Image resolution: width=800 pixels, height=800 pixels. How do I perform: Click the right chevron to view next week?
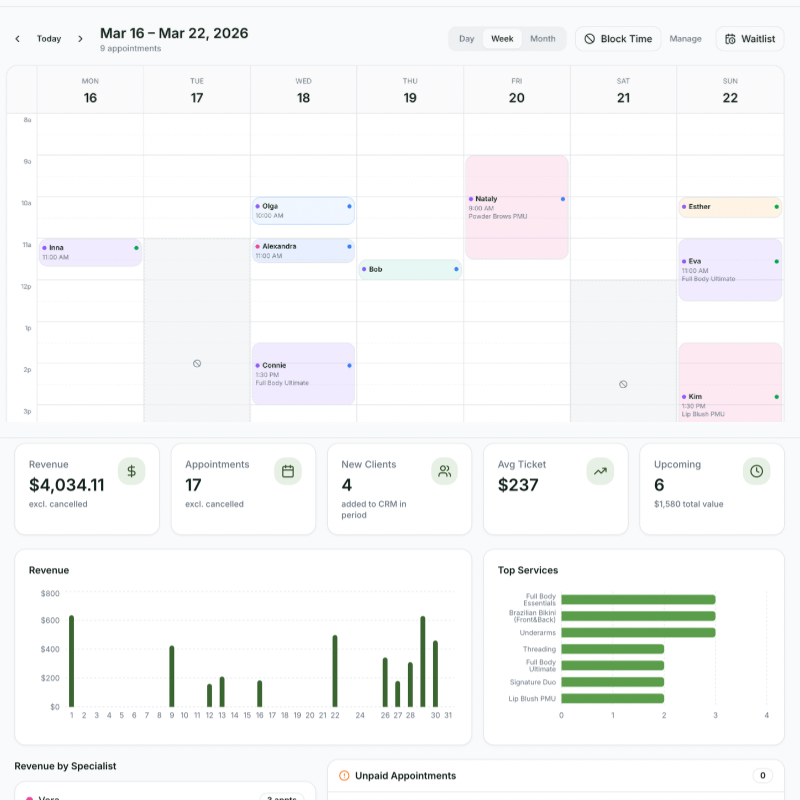[x=78, y=37]
